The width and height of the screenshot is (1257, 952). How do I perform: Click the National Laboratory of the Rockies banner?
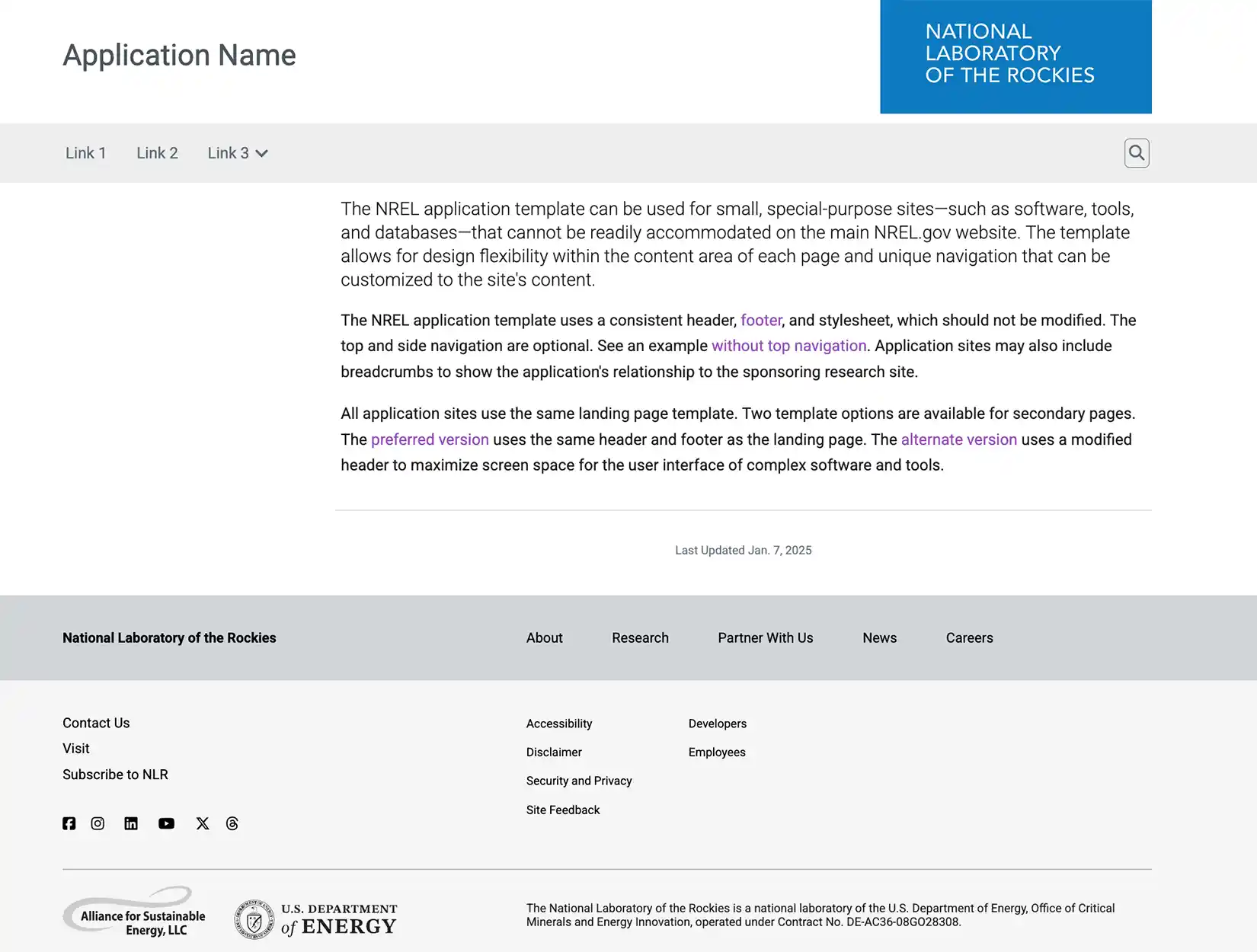[x=1016, y=57]
